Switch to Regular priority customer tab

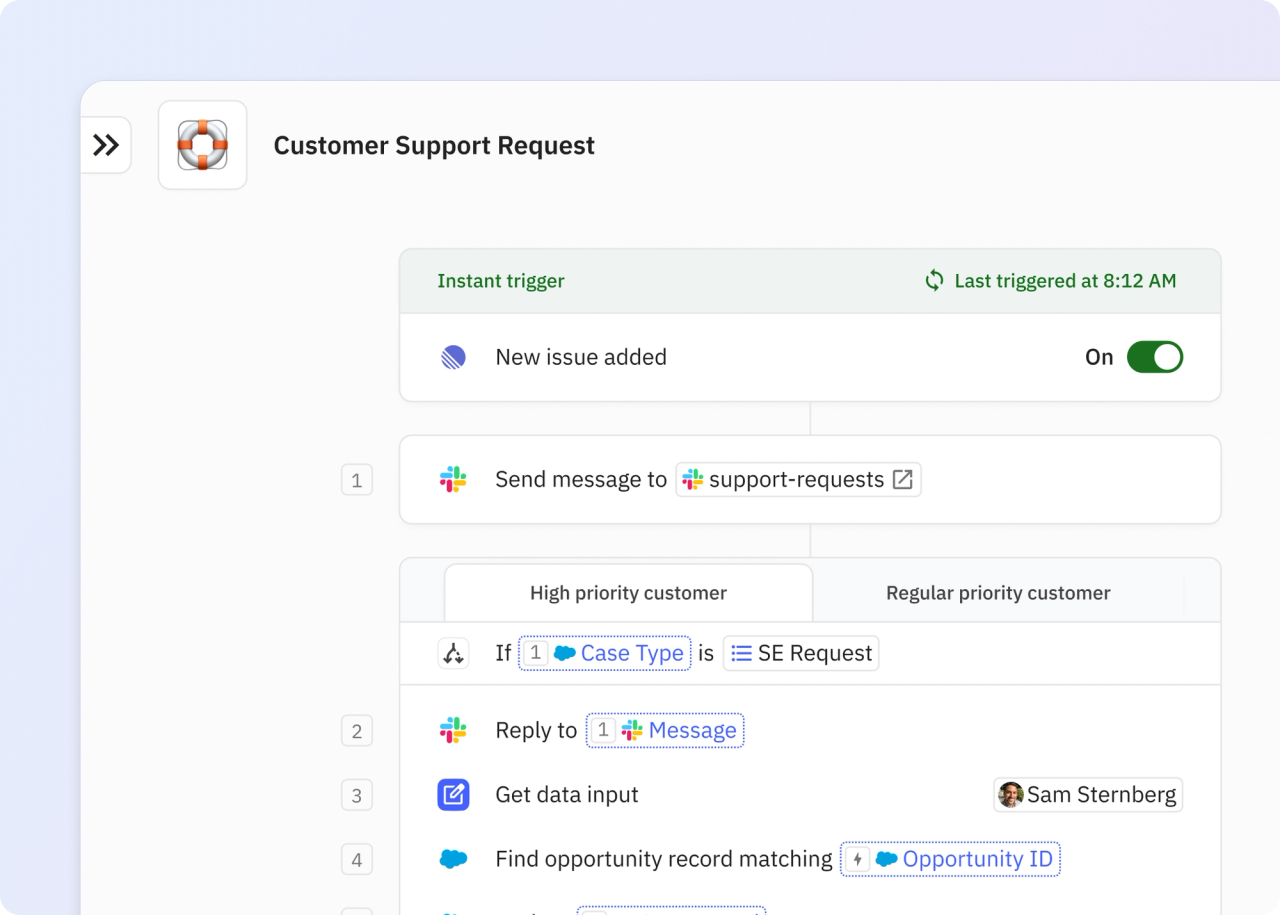998,593
